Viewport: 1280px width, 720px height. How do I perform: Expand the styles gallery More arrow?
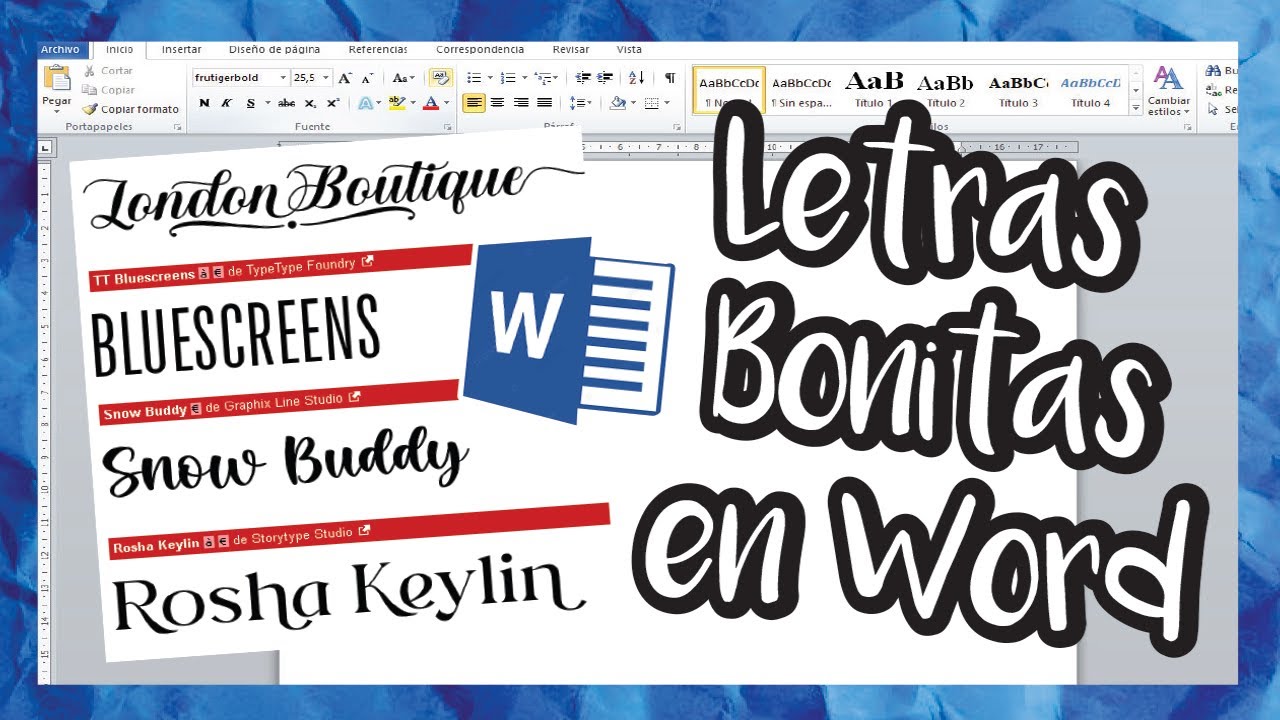1135,107
